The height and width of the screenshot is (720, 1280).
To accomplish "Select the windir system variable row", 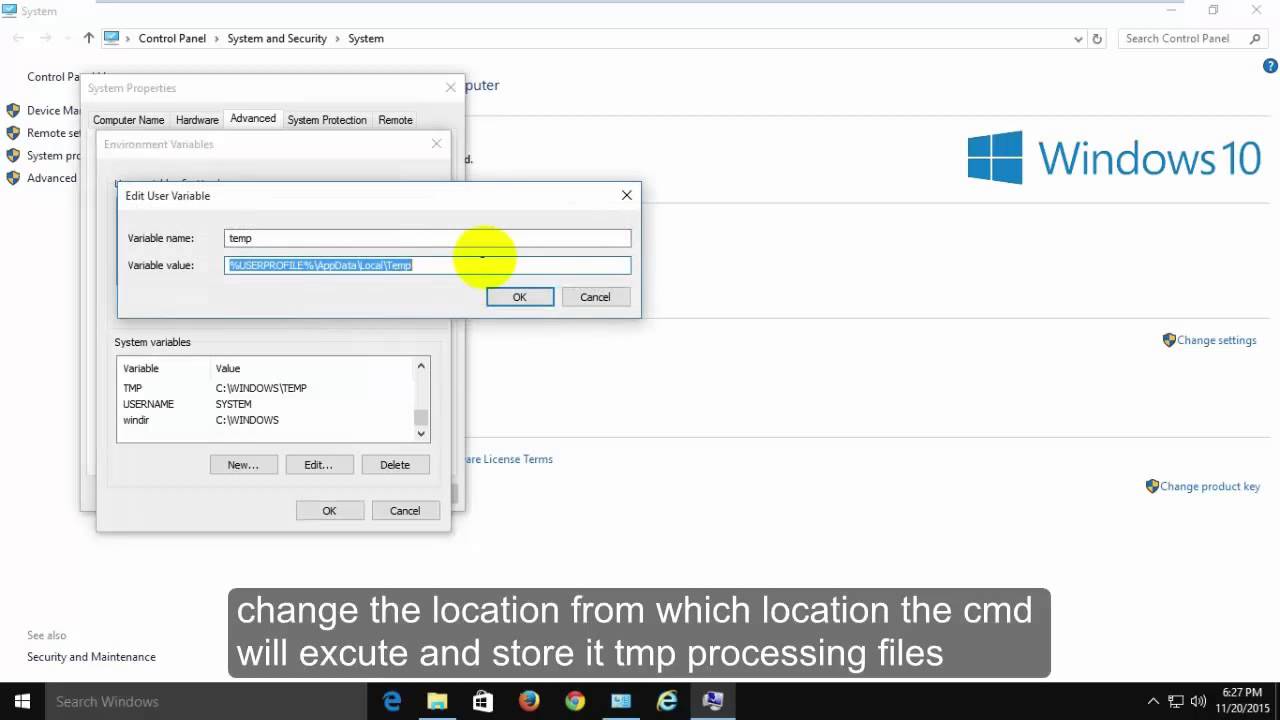I will [264, 420].
